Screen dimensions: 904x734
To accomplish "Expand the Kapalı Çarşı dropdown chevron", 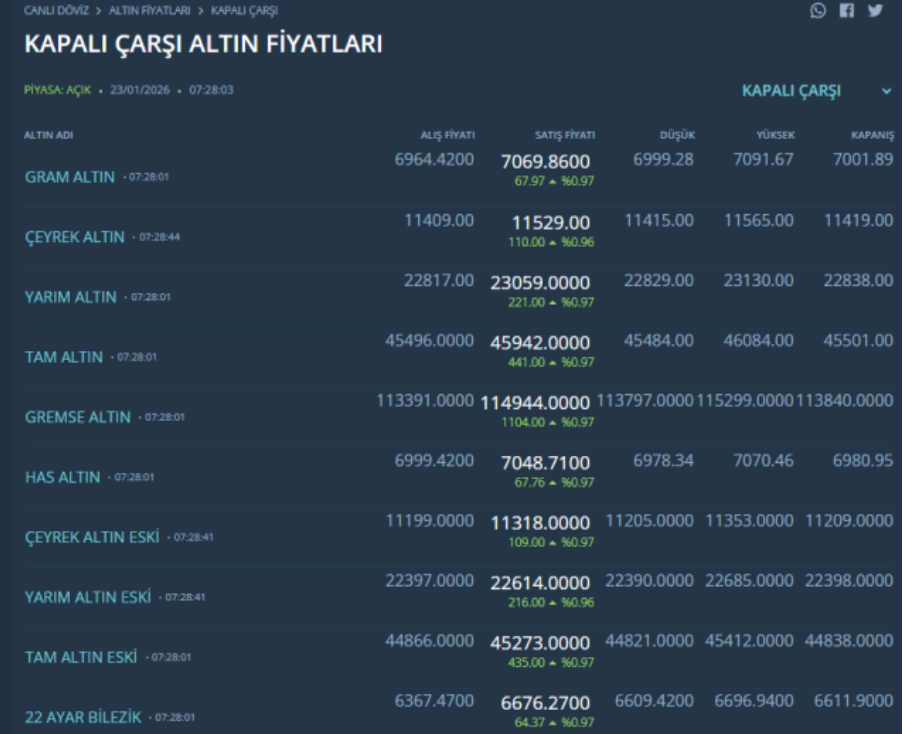I will pos(886,91).
